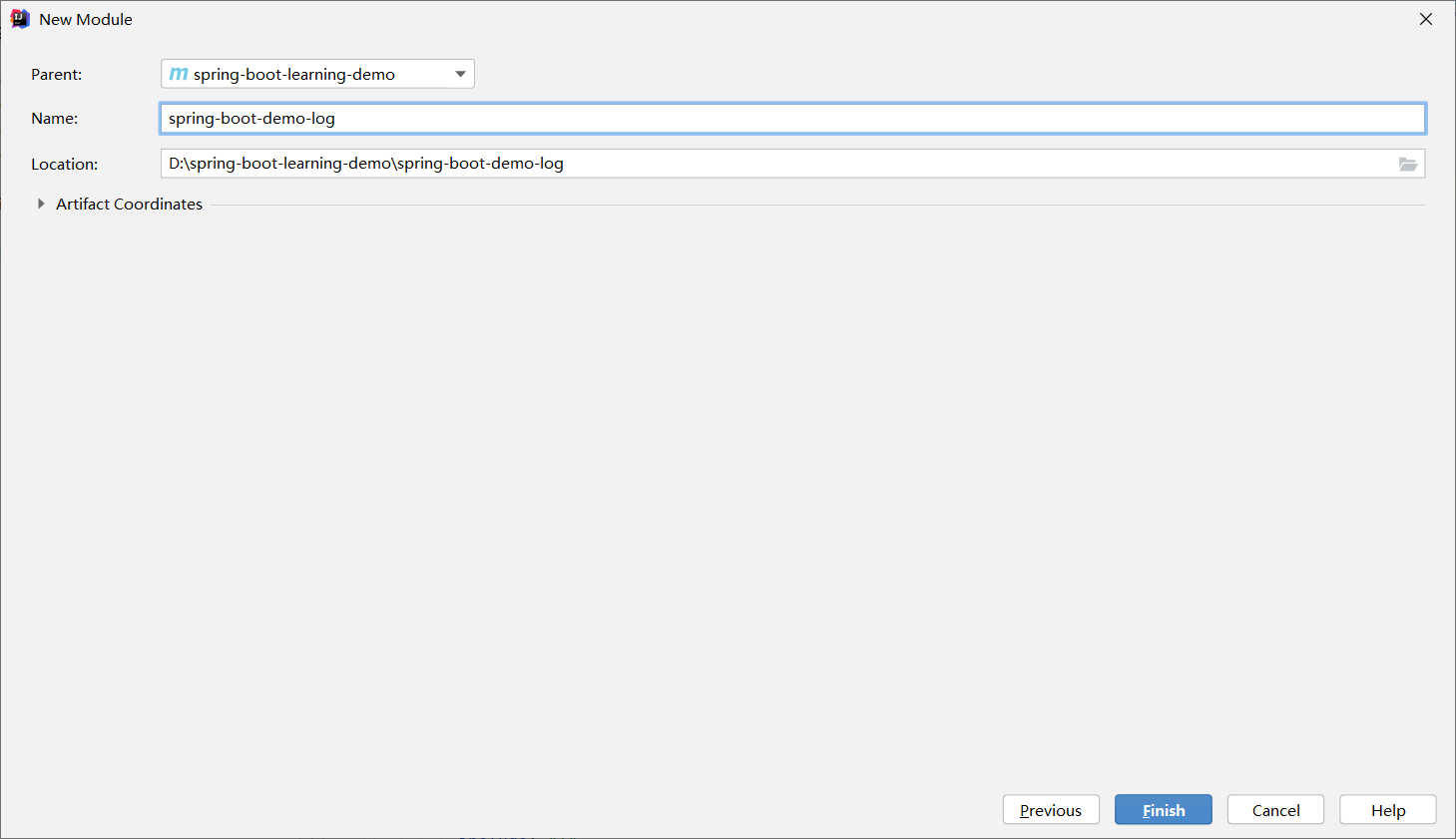Close the New Module window
Screen dimensions: 1456x839
[x=1426, y=19]
